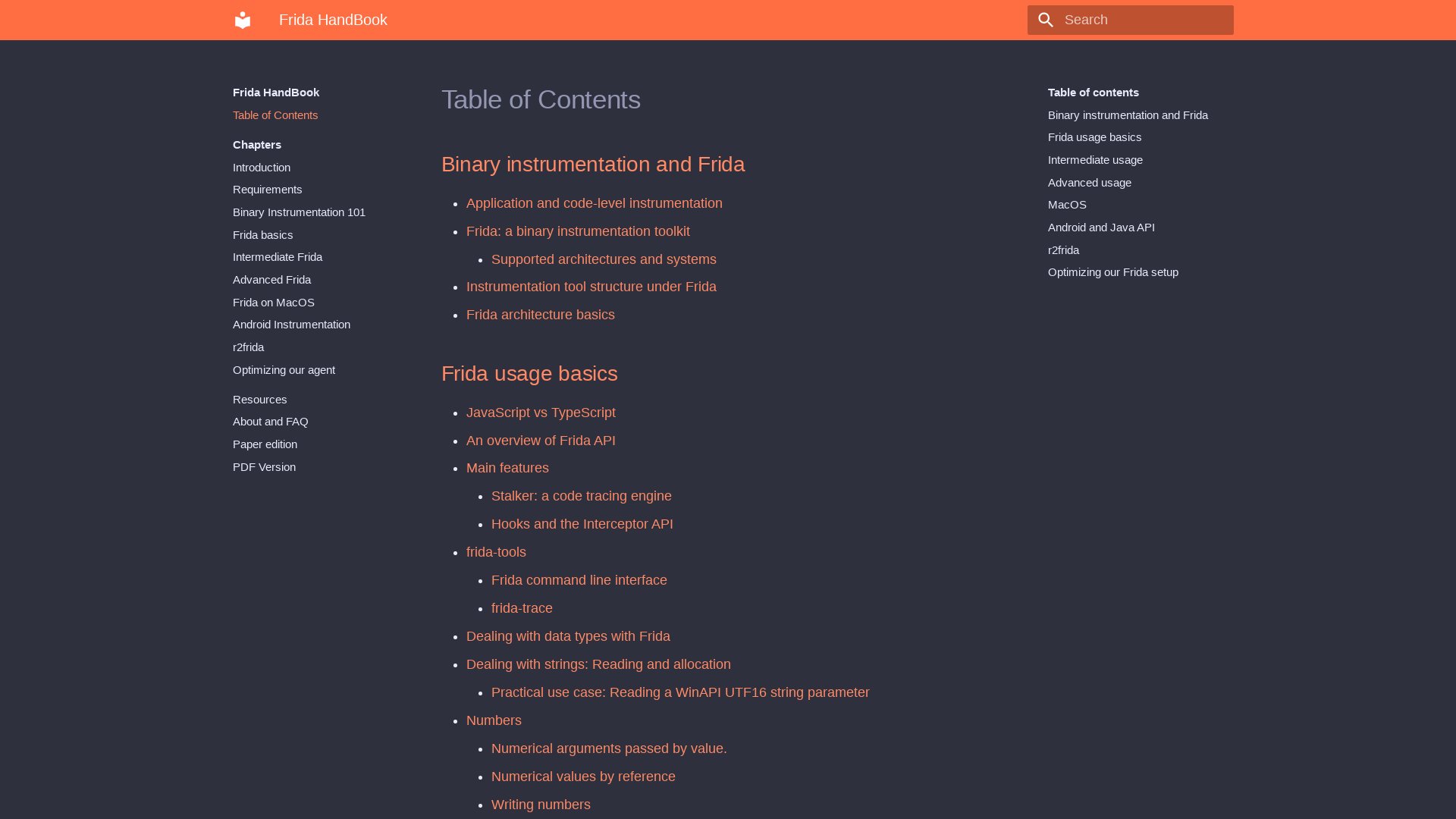Select r2frida in left sidebar chapters

248,347
